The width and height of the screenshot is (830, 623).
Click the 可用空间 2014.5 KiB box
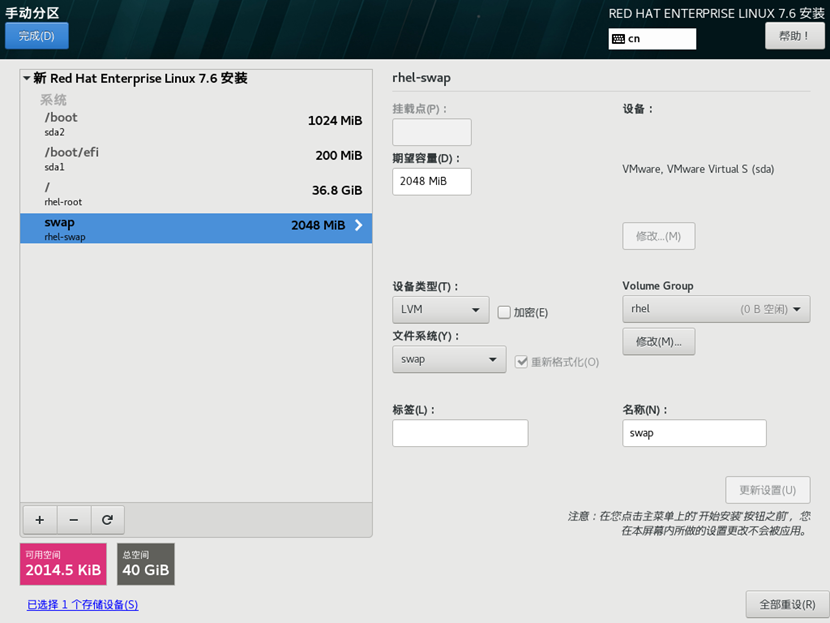[63, 564]
